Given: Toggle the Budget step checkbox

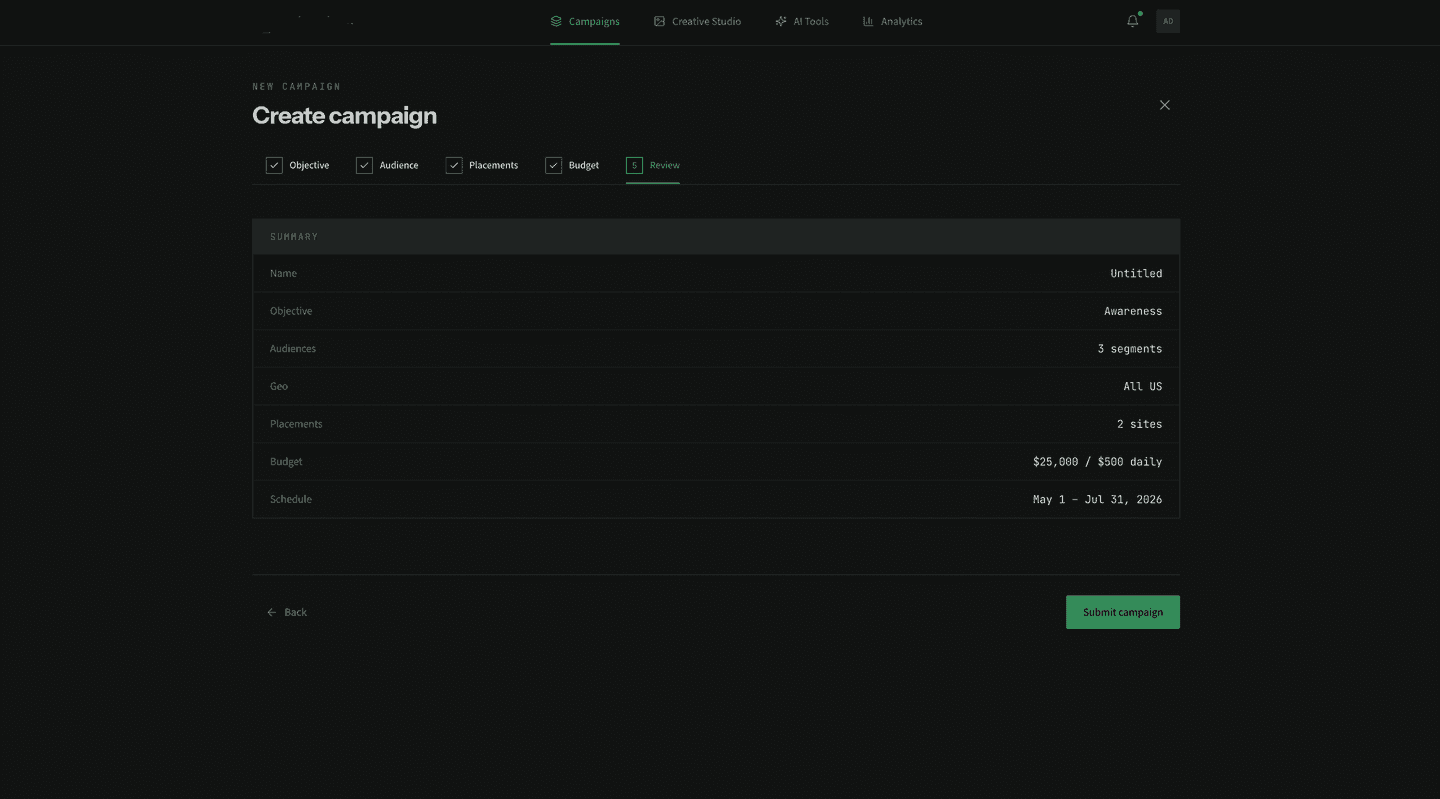Looking at the screenshot, I should [x=554, y=164].
